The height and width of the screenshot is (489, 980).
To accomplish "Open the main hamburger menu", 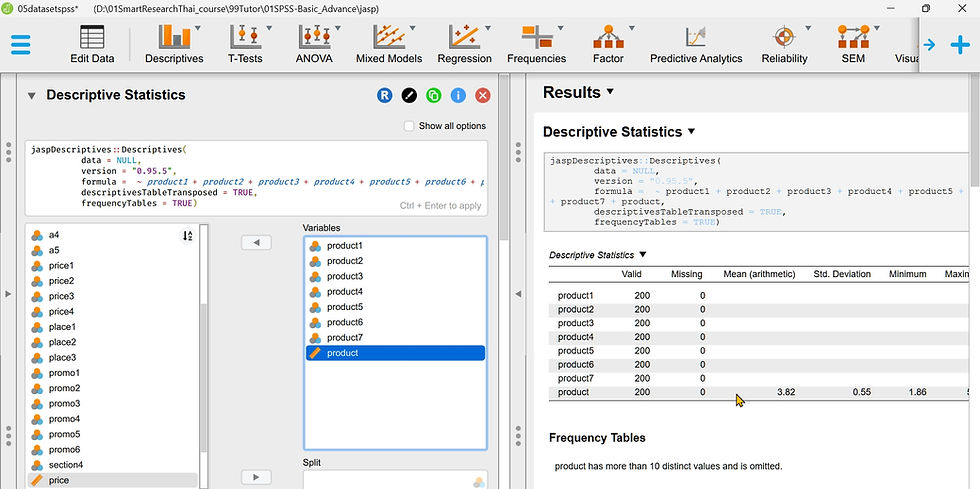I will click(x=21, y=44).
